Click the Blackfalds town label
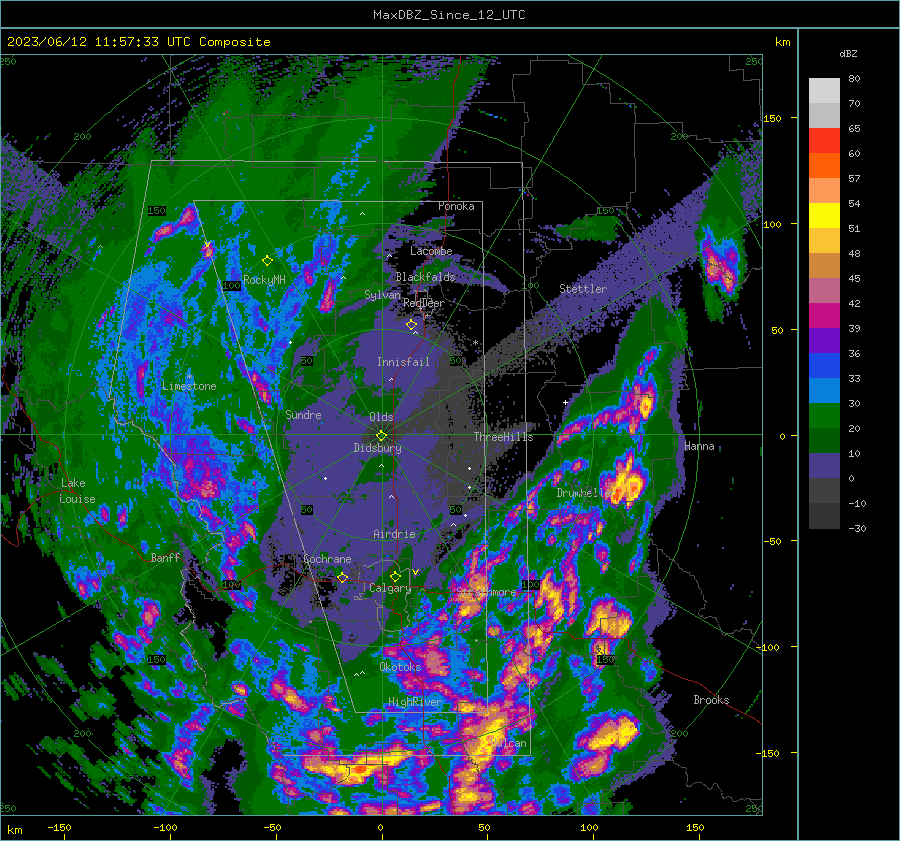Image resolution: width=900 pixels, height=841 pixels. point(425,277)
